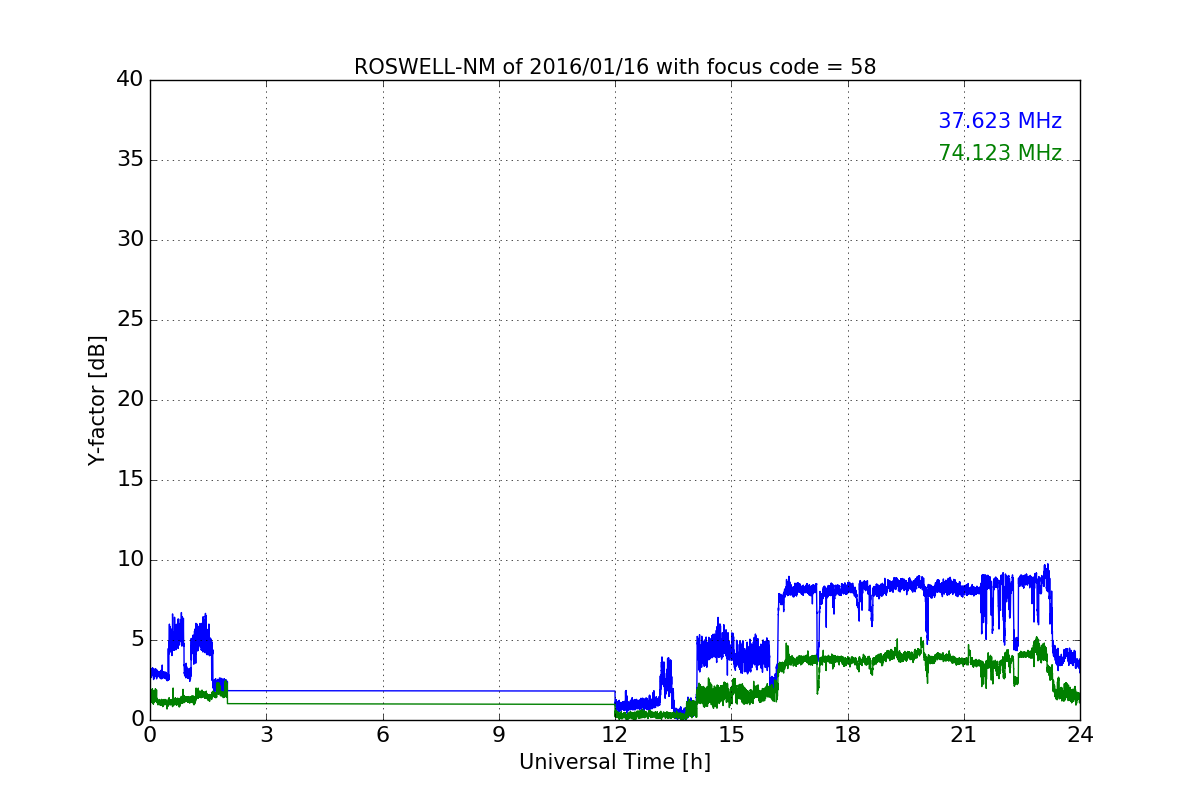
Task: Click the plot title mentioning ROSWELL-NM
Action: click(x=615, y=67)
